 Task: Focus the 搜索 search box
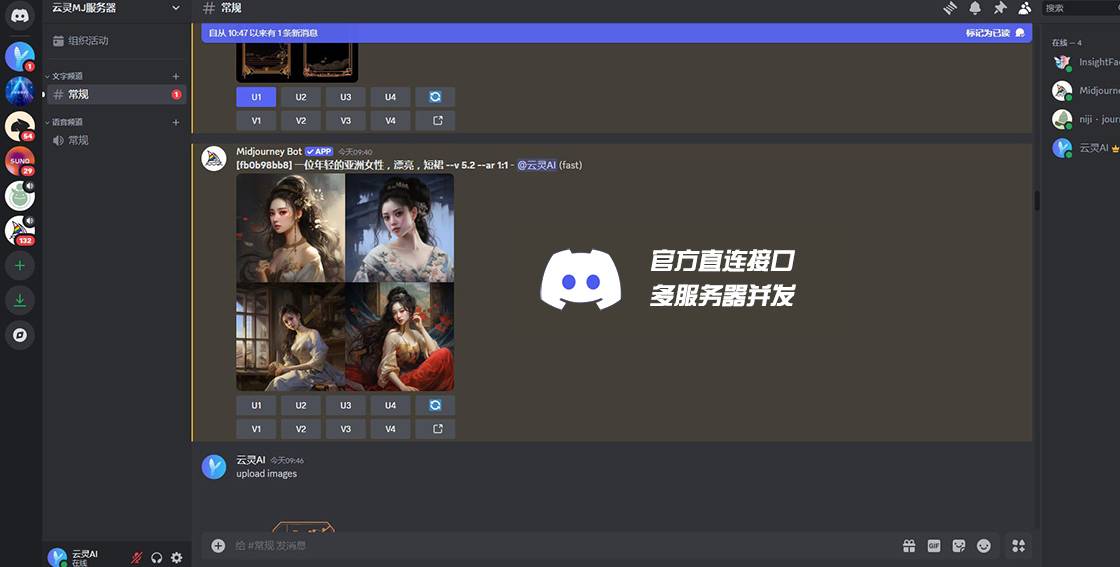click(1081, 8)
